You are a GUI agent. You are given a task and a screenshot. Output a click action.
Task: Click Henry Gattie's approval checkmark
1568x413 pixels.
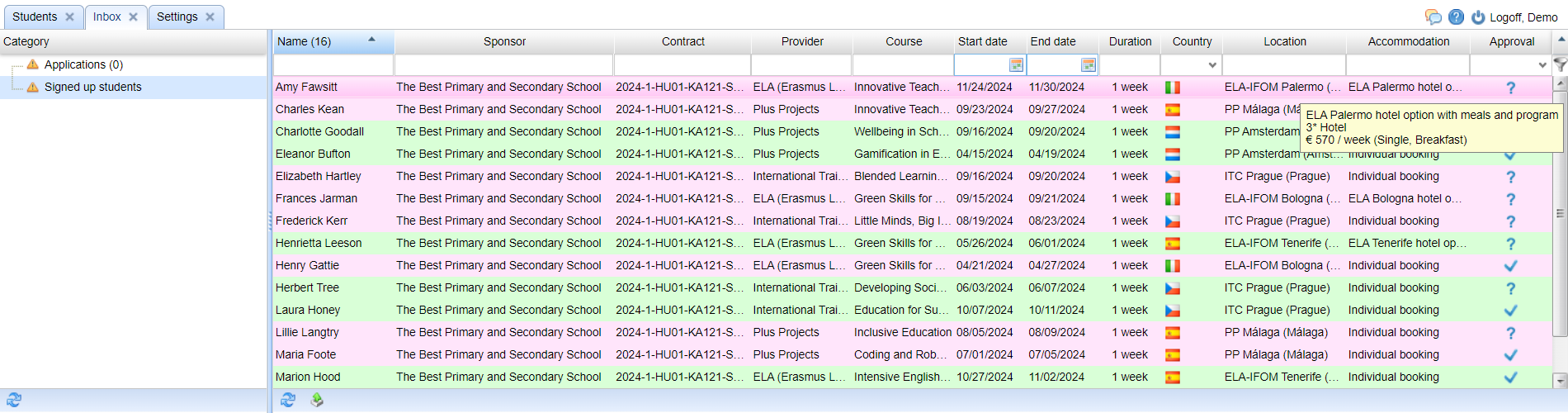pos(1510,266)
